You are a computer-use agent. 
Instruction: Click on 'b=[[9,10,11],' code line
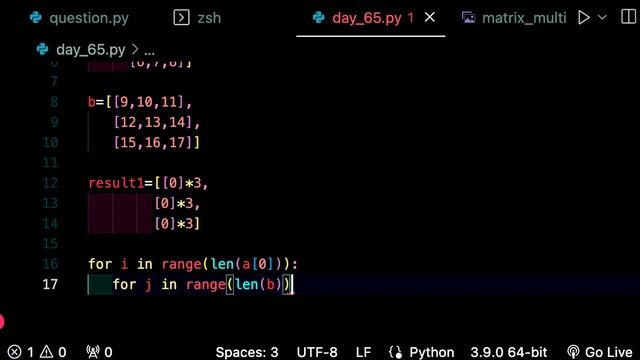tap(140, 102)
